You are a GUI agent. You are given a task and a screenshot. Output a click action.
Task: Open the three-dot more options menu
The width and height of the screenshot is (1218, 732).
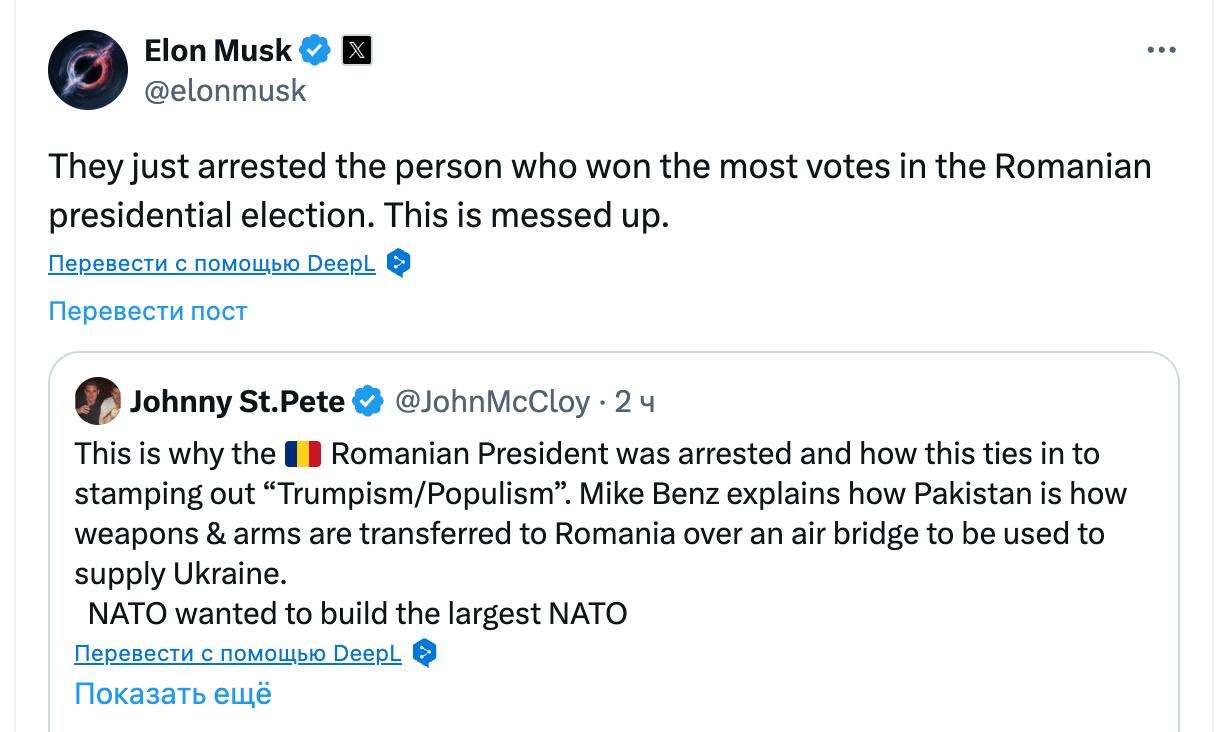point(1161,50)
